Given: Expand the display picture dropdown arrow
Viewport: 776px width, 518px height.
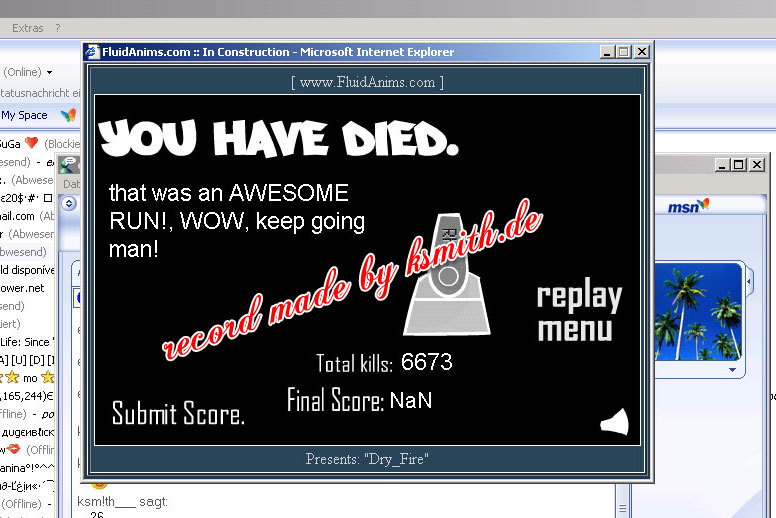Looking at the screenshot, I should pos(733,370).
